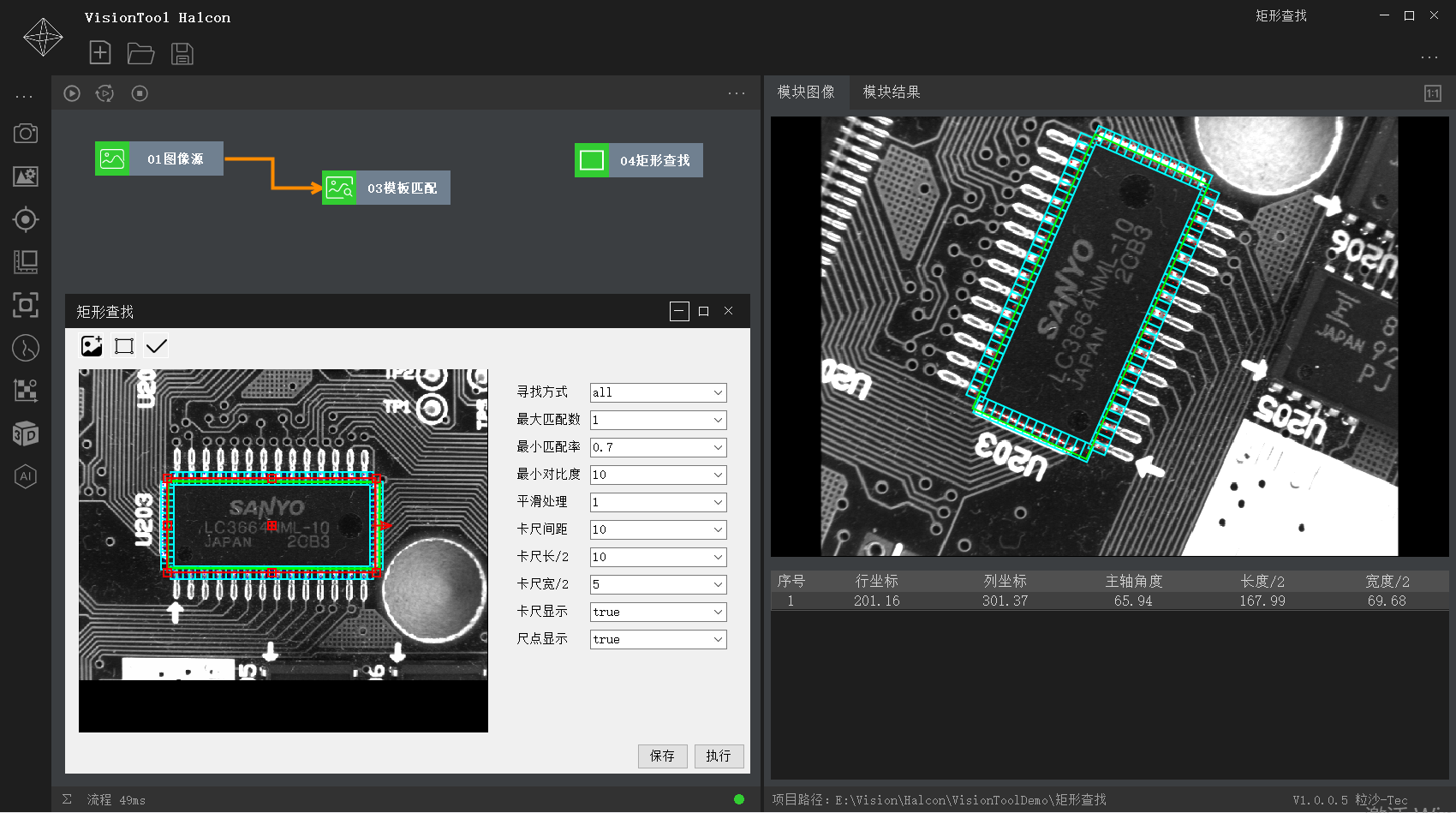Open the image processing sidebar icon
Viewport: 1456px width, 813px height.
pos(26,176)
